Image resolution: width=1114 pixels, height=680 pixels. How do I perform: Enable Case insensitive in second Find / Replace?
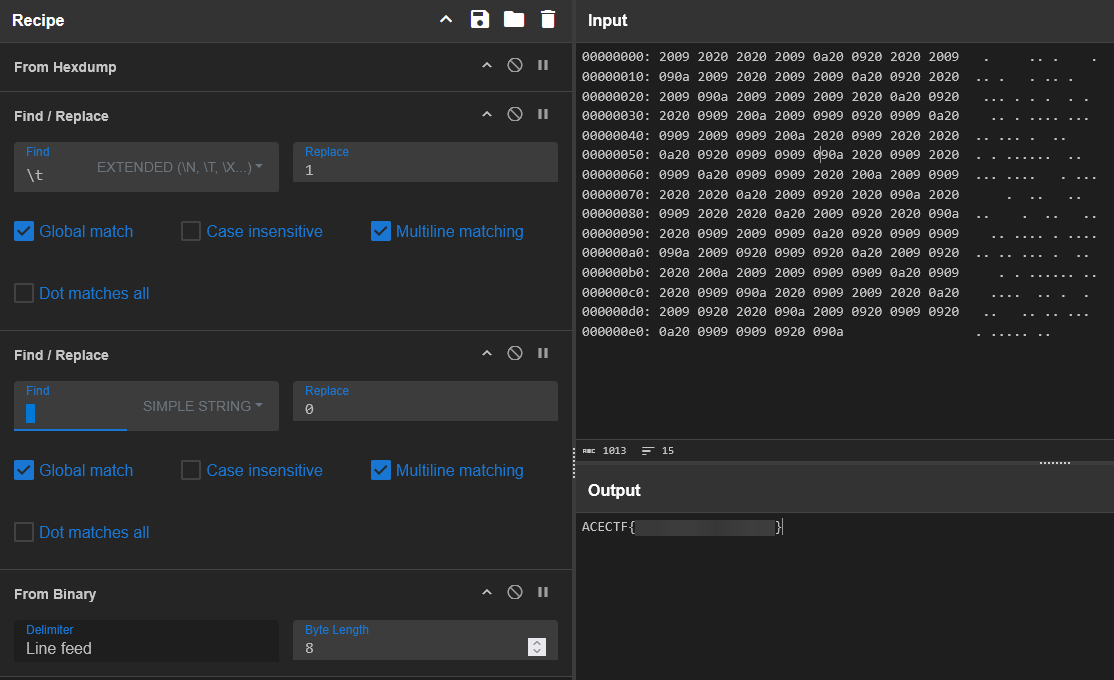click(191, 471)
